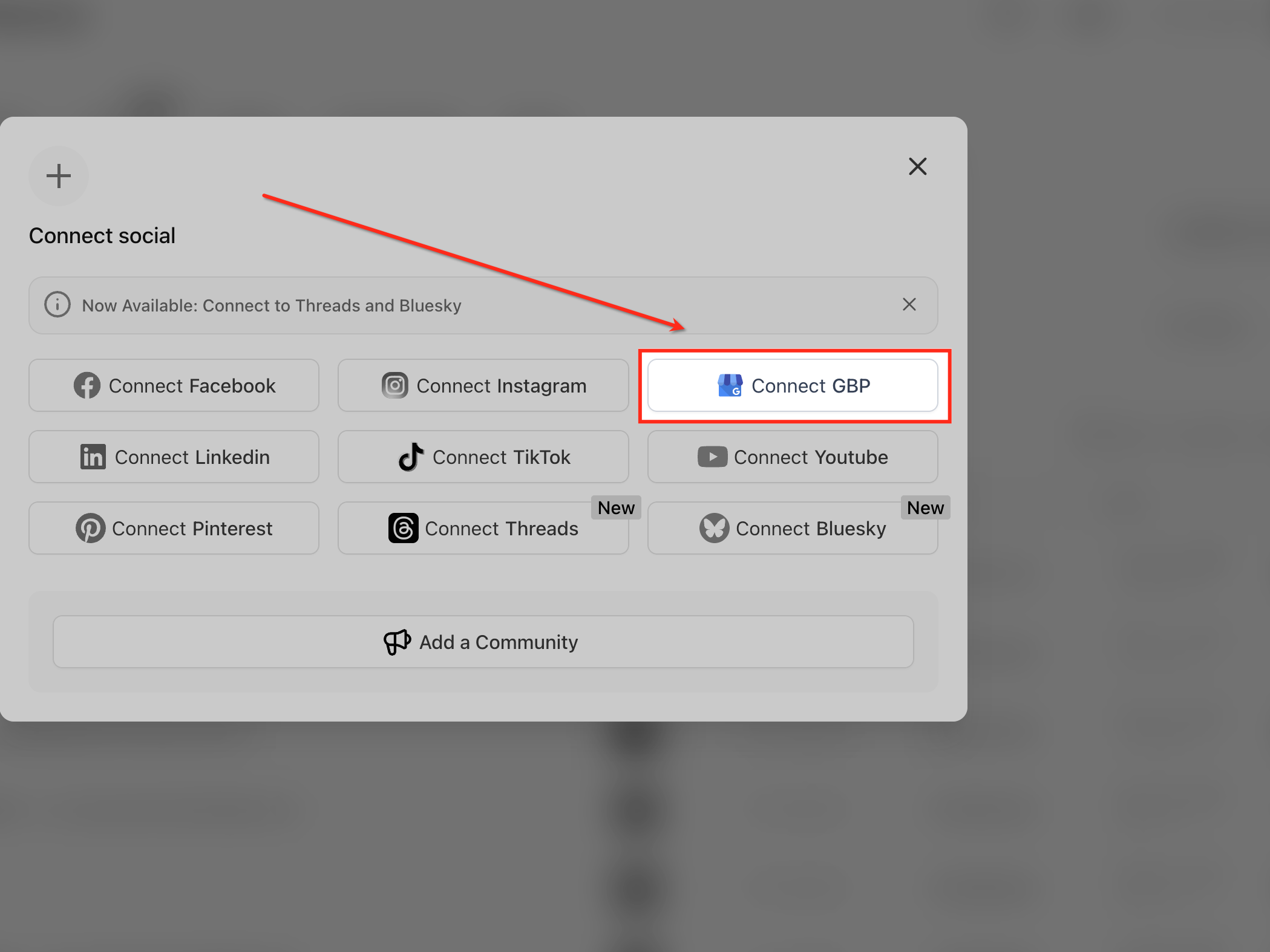The image size is (1270, 952).
Task: Click the New badge on Connect Bluesky
Action: coord(925,507)
